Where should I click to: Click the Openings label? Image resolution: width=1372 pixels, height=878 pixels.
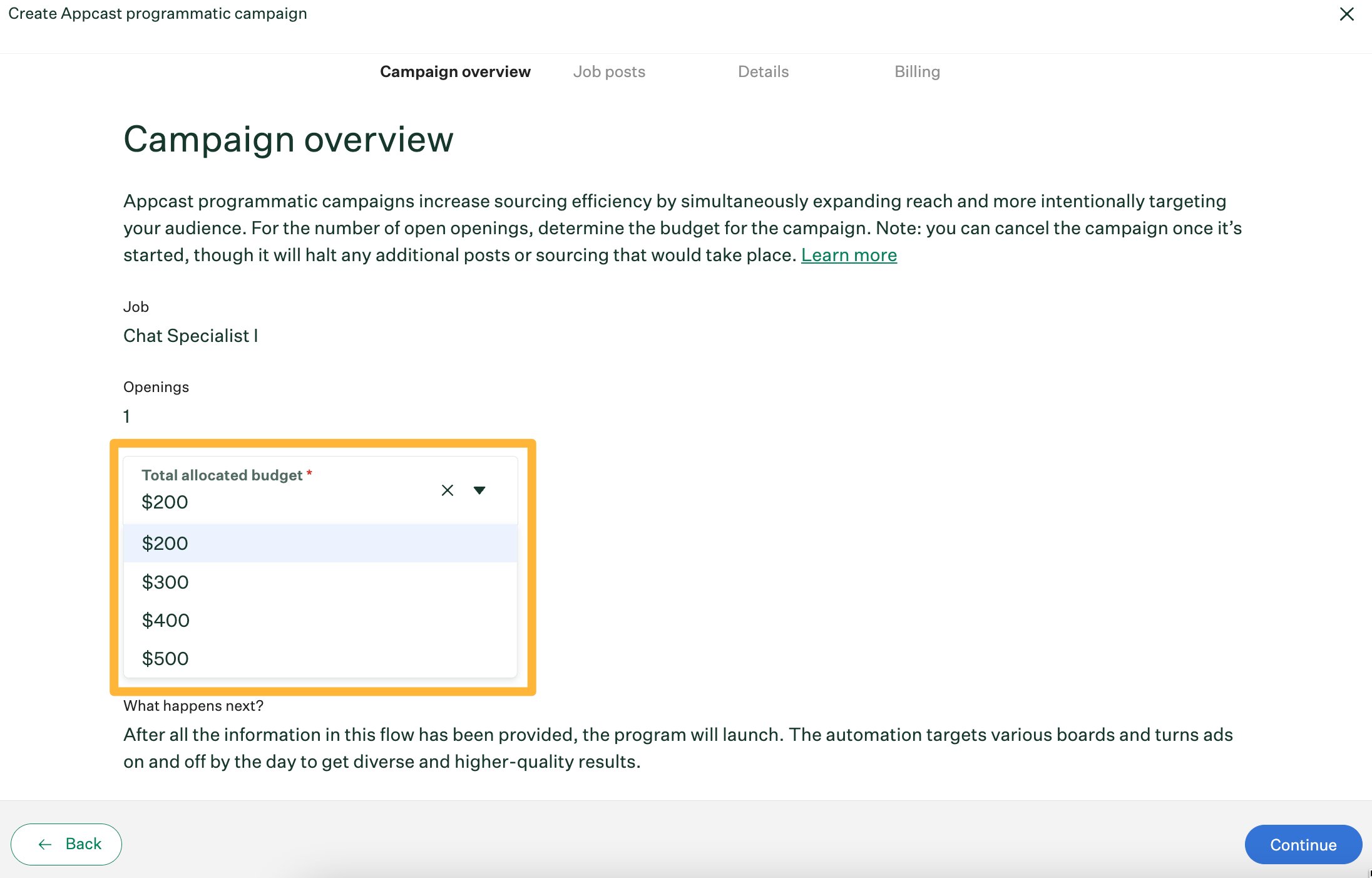click(156, 387)
